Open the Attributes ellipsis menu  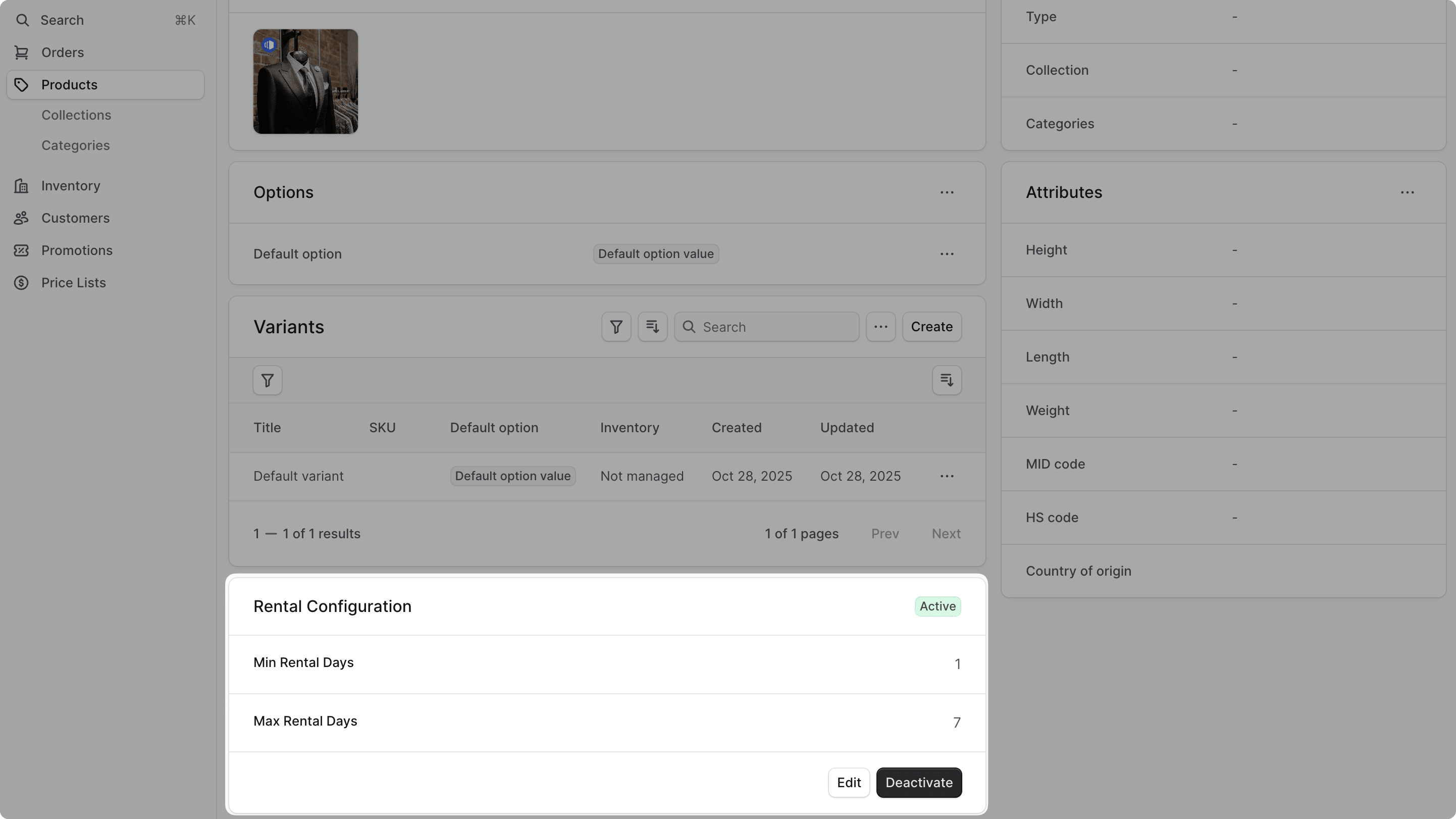click(x=1408, y=192)
